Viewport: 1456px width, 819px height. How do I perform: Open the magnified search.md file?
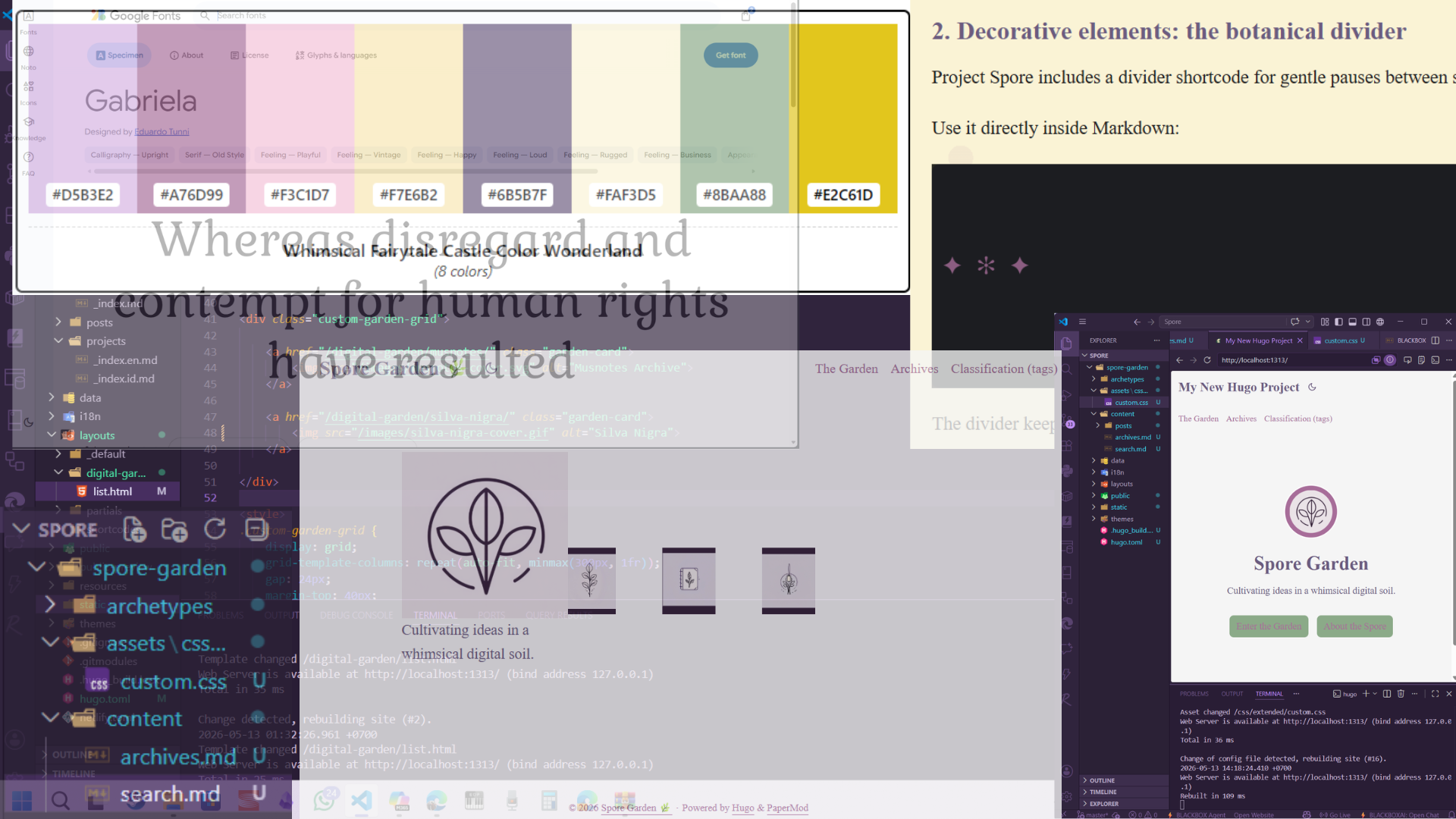[170, 794]
